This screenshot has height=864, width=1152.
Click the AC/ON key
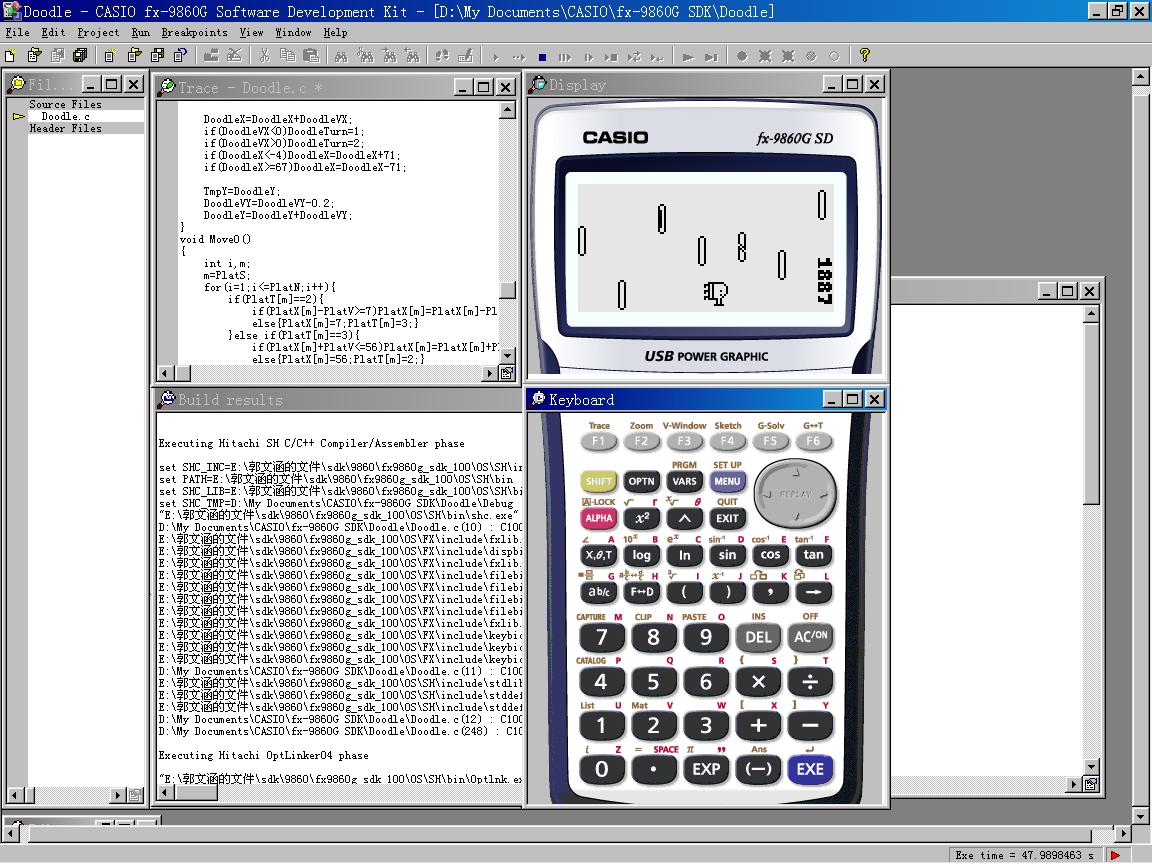click(810, 637)
